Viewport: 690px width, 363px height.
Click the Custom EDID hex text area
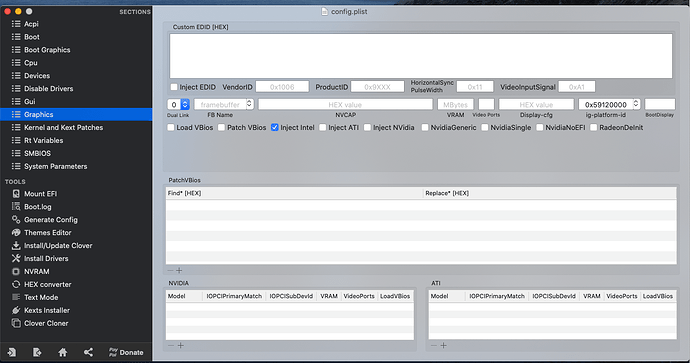coord(421,56)
